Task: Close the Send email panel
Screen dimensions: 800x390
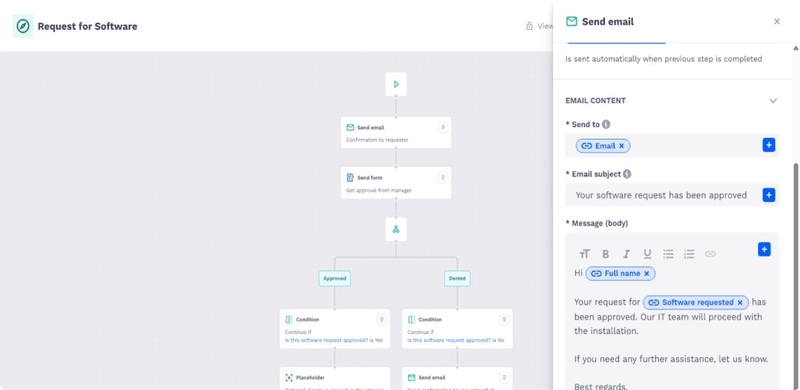Action: click(777, 21)
